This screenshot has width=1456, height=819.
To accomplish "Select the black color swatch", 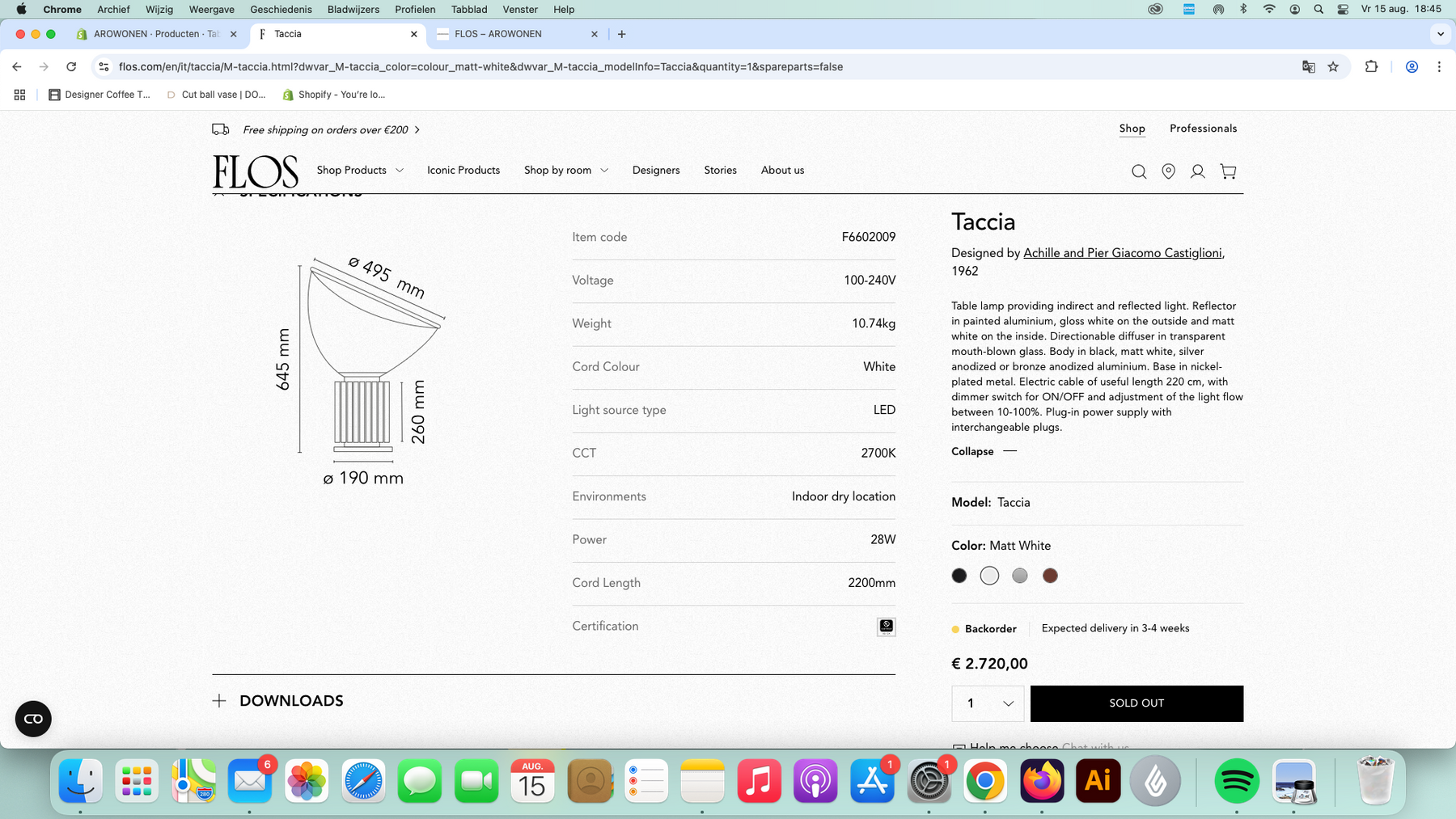I will point(959,576).
